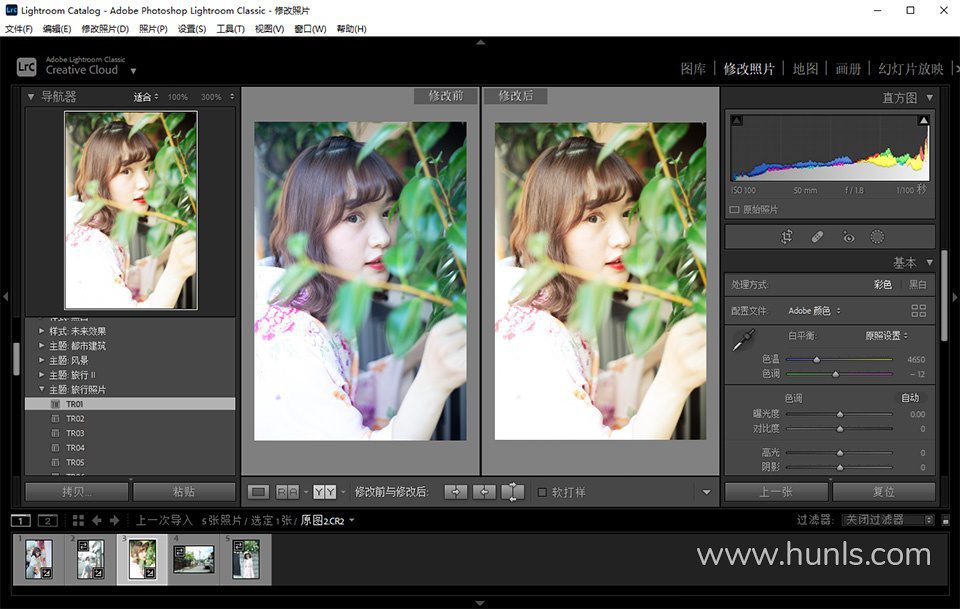Switch to loupe view mode
This screenshot has height=609, width=960.
[x=258, y=492]
